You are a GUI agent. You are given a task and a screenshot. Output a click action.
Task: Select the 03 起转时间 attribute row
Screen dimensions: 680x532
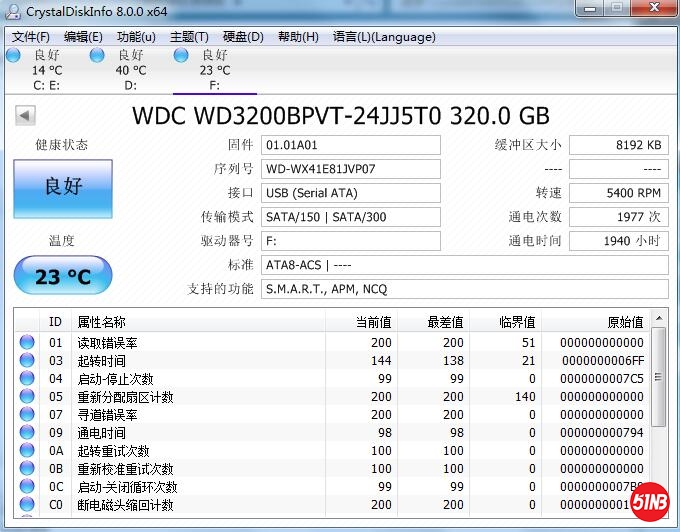coord(200,360)
